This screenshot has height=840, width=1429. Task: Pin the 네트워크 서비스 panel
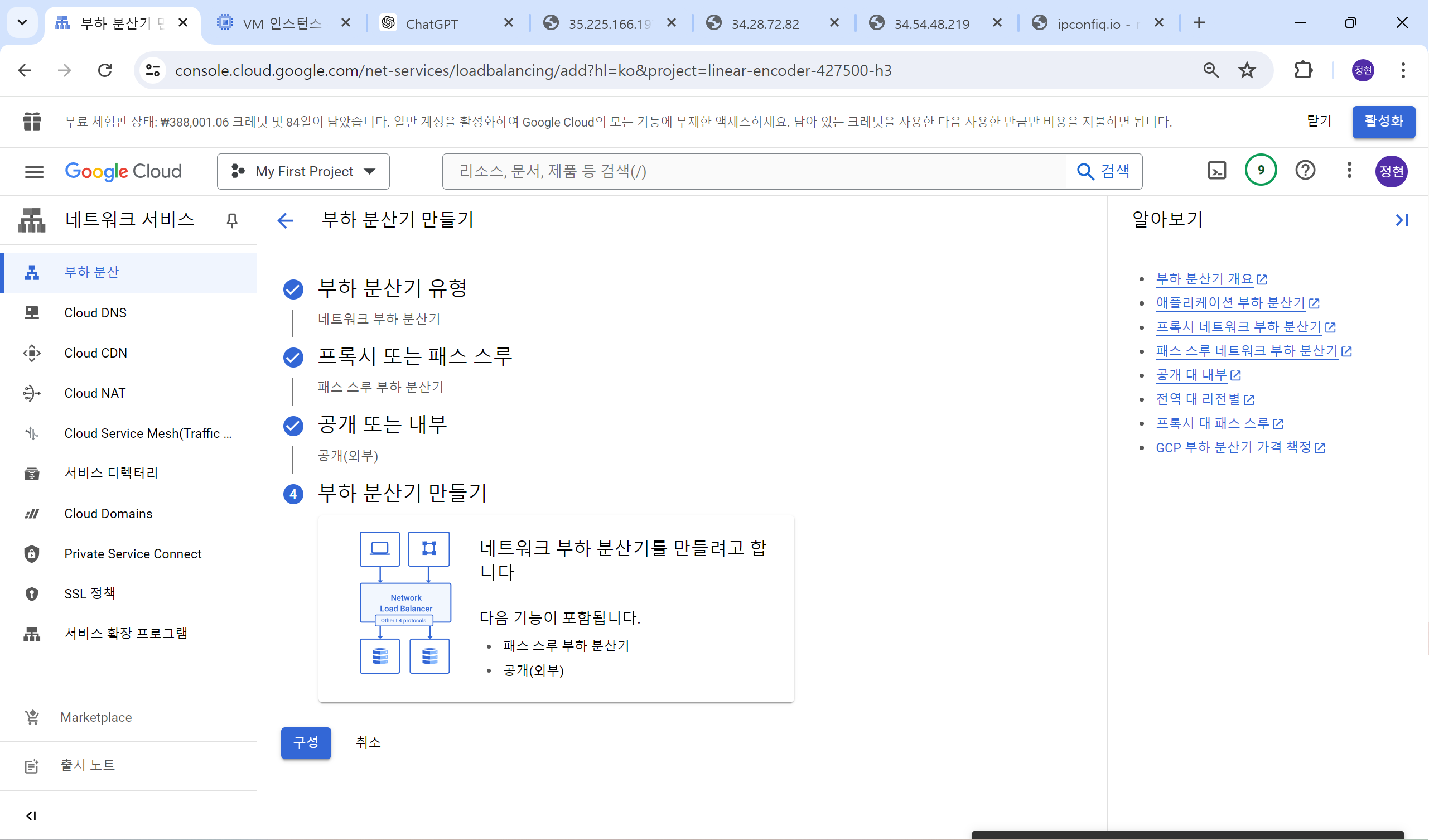pyautogui.click(x=232, y=220)
